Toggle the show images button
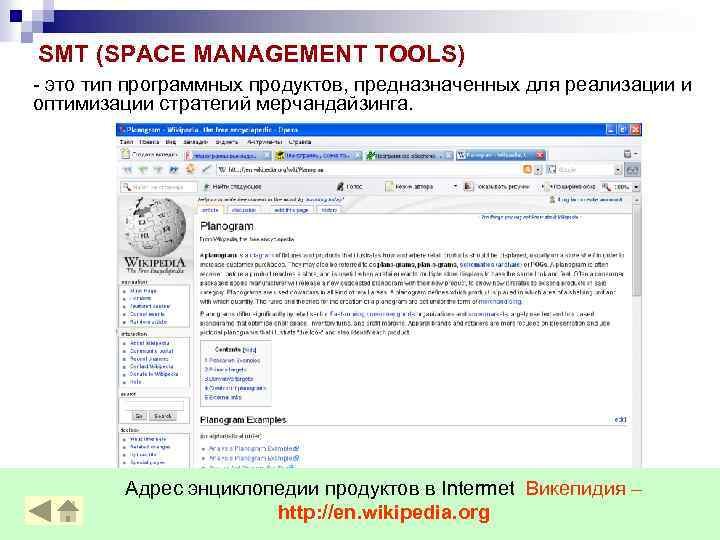 click(497, 187)
